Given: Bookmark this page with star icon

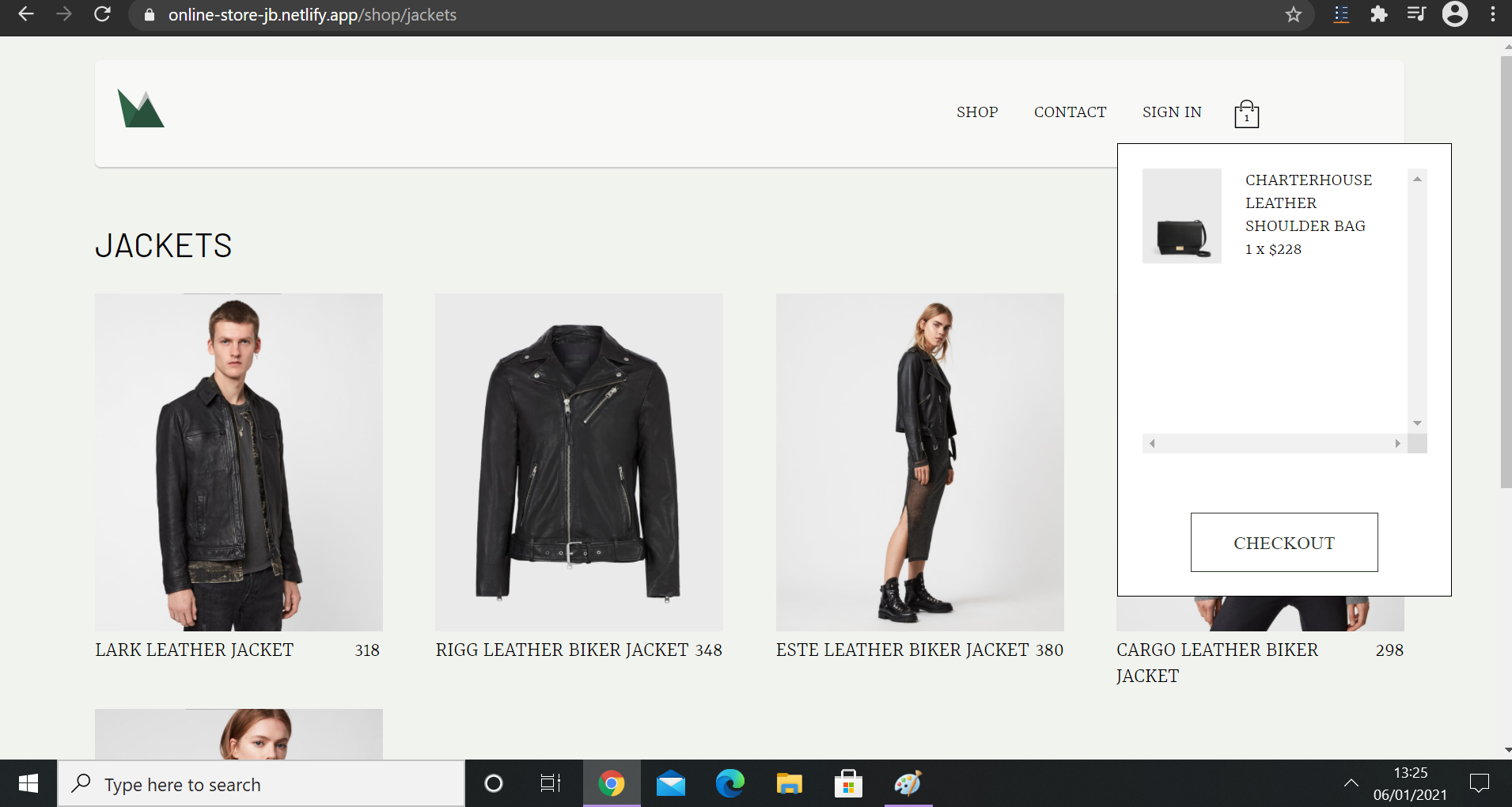Looking at the screenshot, I should pos(1293,14).
